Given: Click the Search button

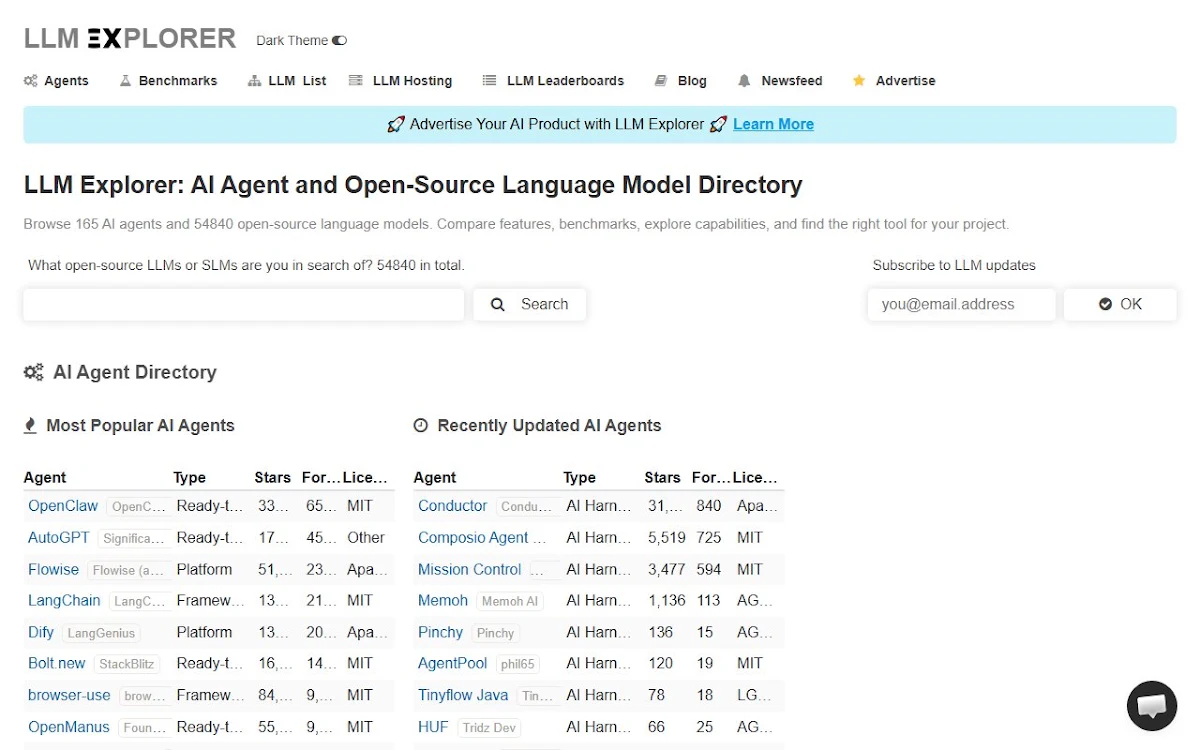Looking at the screenshot, I should coord(530,304).
